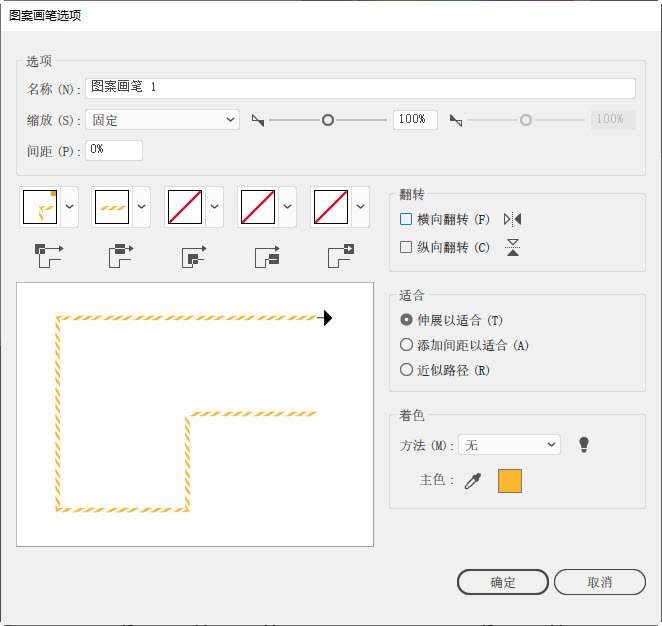This screenshot has height=626, width=662.
Task: Enable 纵向翻转 (C) checkbox
Action: [406, 247]
